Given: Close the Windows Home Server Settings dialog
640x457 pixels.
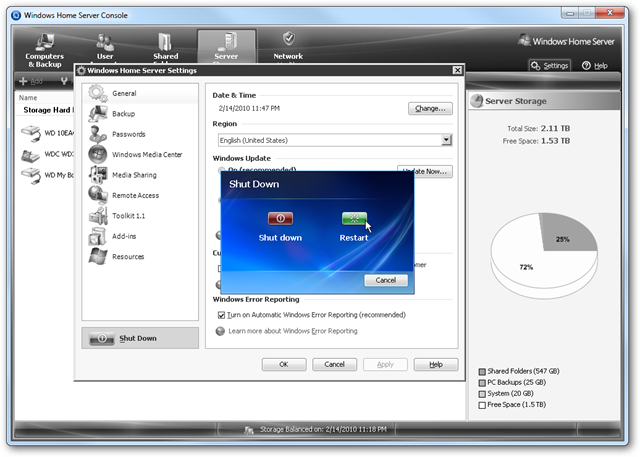Looking at the screenshot, I should pyautogui.click(x=457, y=70).
